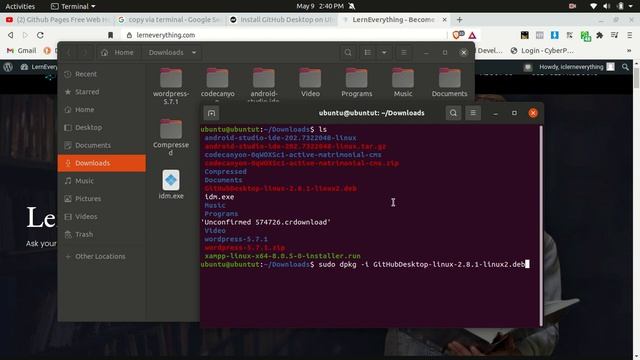The image size is (640, 360).
Task: Select the wordpress-5.7.1 folder
Action: tap(171, 86)
